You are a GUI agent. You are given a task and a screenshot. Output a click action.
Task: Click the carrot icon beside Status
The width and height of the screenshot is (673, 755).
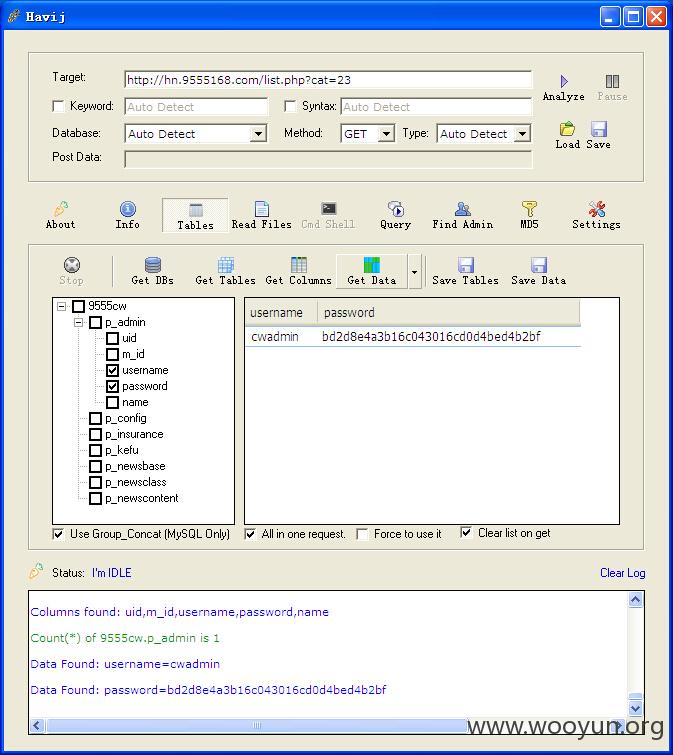coord(37,571)
